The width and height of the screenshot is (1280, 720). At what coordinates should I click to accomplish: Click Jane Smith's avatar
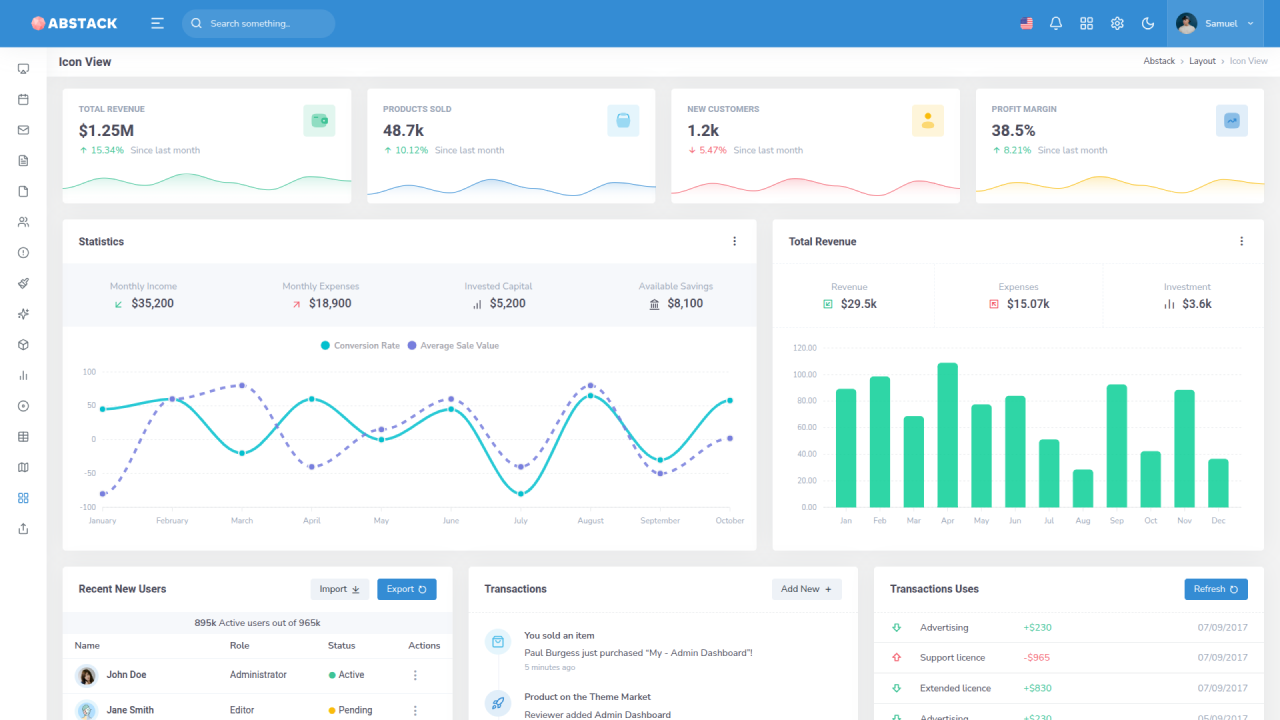(x=87, y=710)
